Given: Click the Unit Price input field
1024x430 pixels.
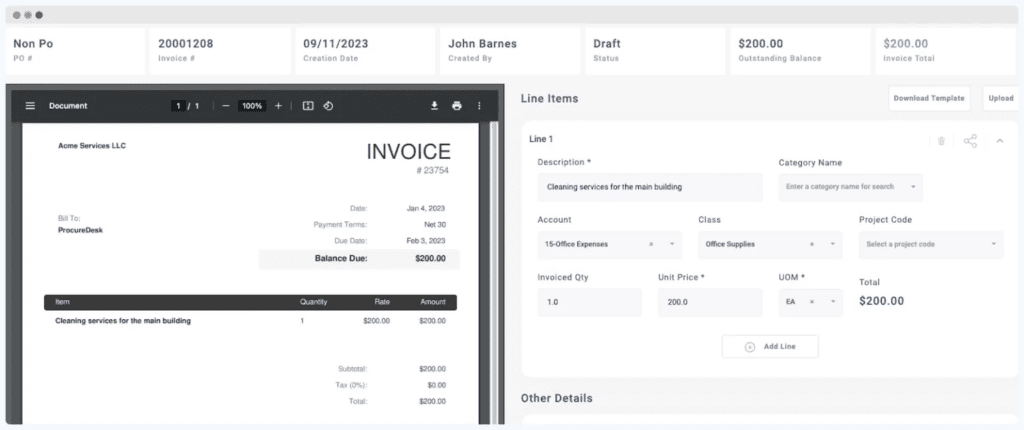Looking at the screenshot, I should click(x=709, y=302).
